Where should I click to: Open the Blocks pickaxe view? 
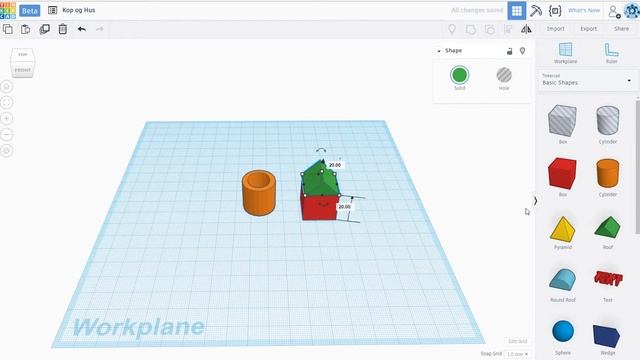point(536,11)
